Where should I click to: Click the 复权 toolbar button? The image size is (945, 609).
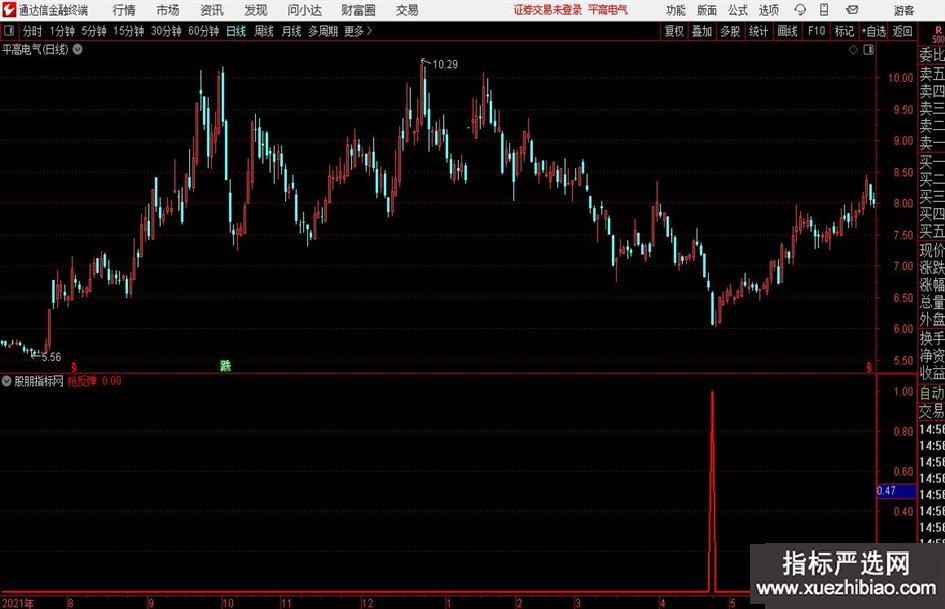coord(674,31)
